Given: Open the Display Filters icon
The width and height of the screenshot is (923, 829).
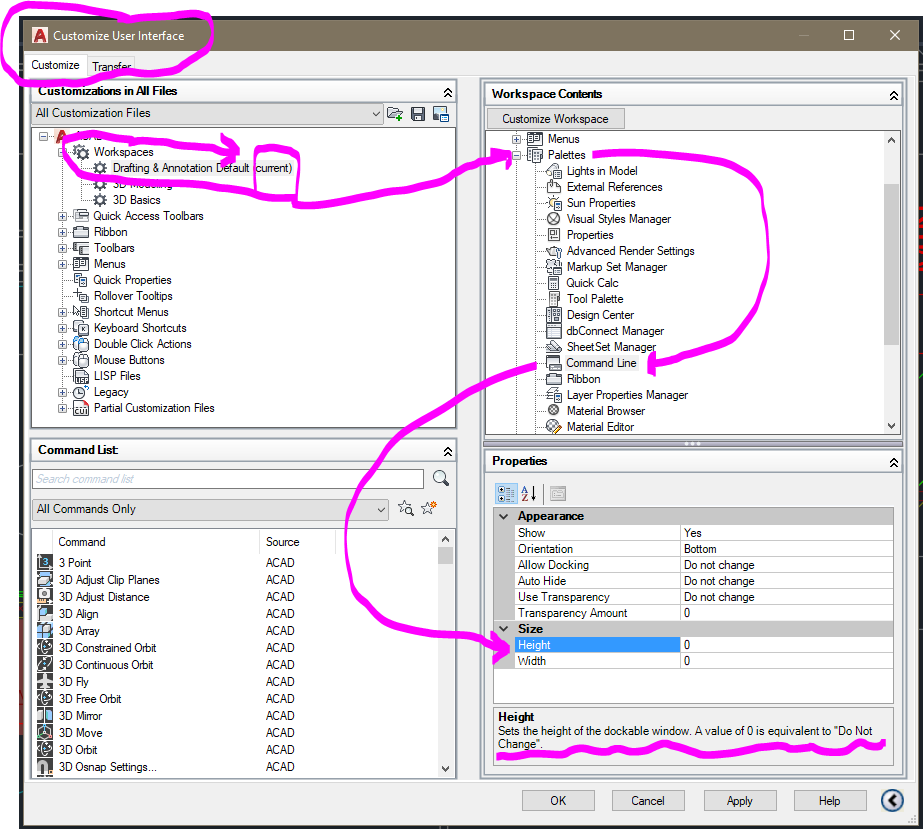Looking at the screenshot, I should 440,114.
